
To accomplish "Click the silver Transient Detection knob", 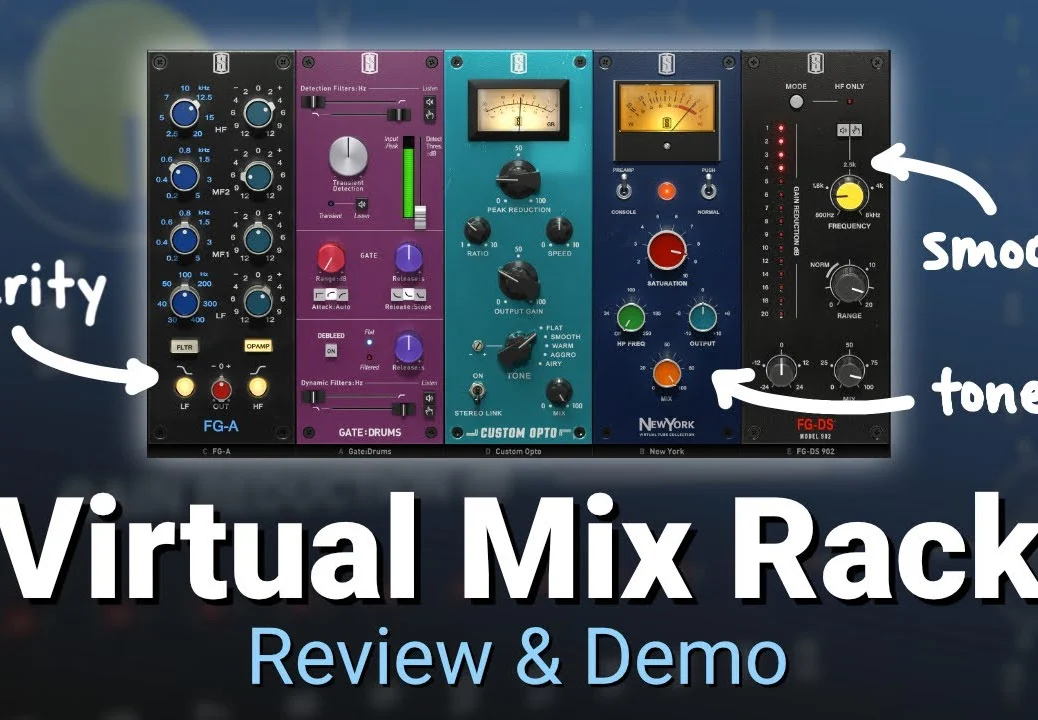I will click(348, 157).
